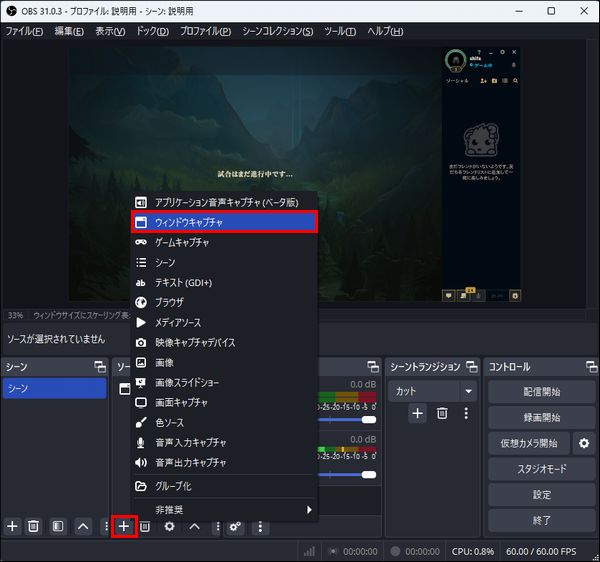Start recording with 録画開始
600x562 pixels.
coord(541,417)
